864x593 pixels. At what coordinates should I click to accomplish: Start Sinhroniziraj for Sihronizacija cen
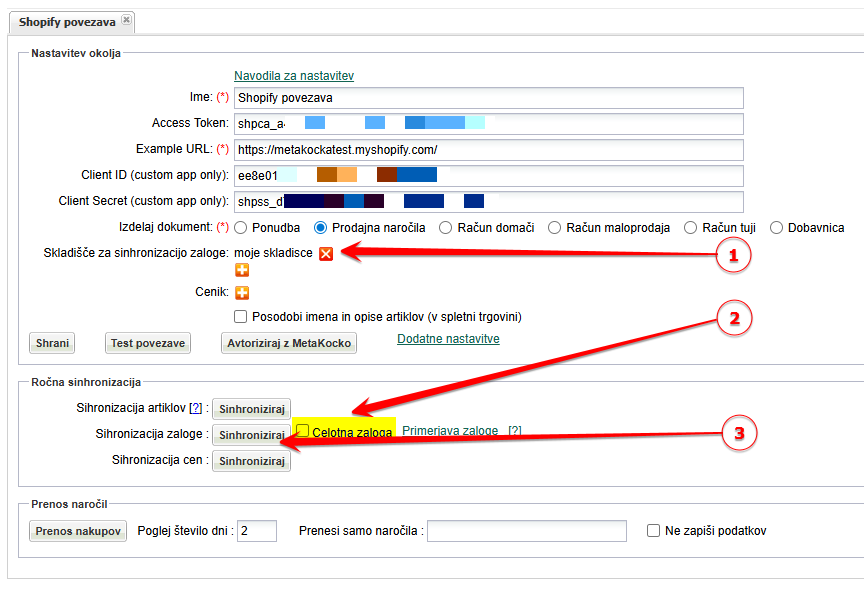pyautogui.click(x=251, y=461)
